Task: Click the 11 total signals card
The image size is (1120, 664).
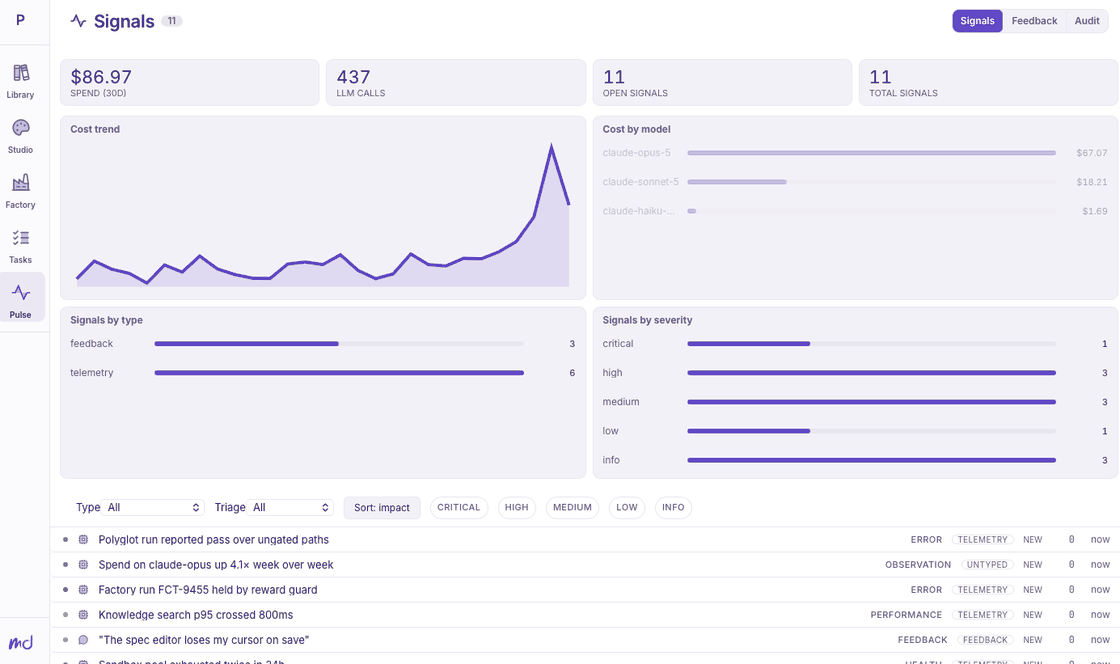Action: tap(989, 83)
